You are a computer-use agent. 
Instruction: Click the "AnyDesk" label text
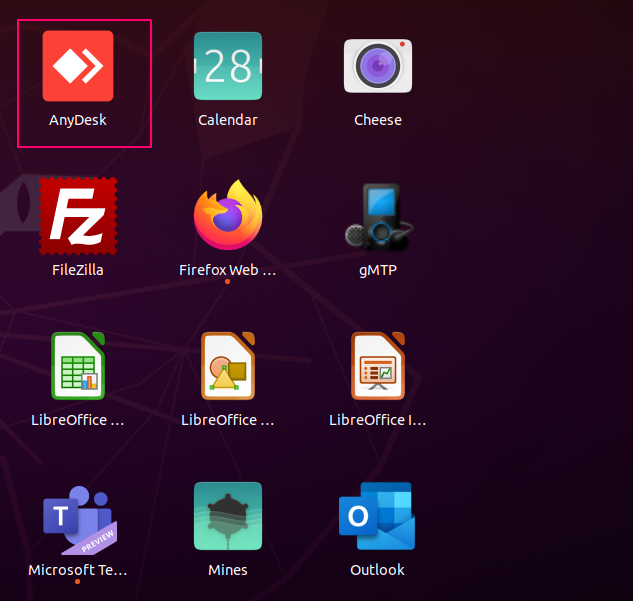click(78, 120)
